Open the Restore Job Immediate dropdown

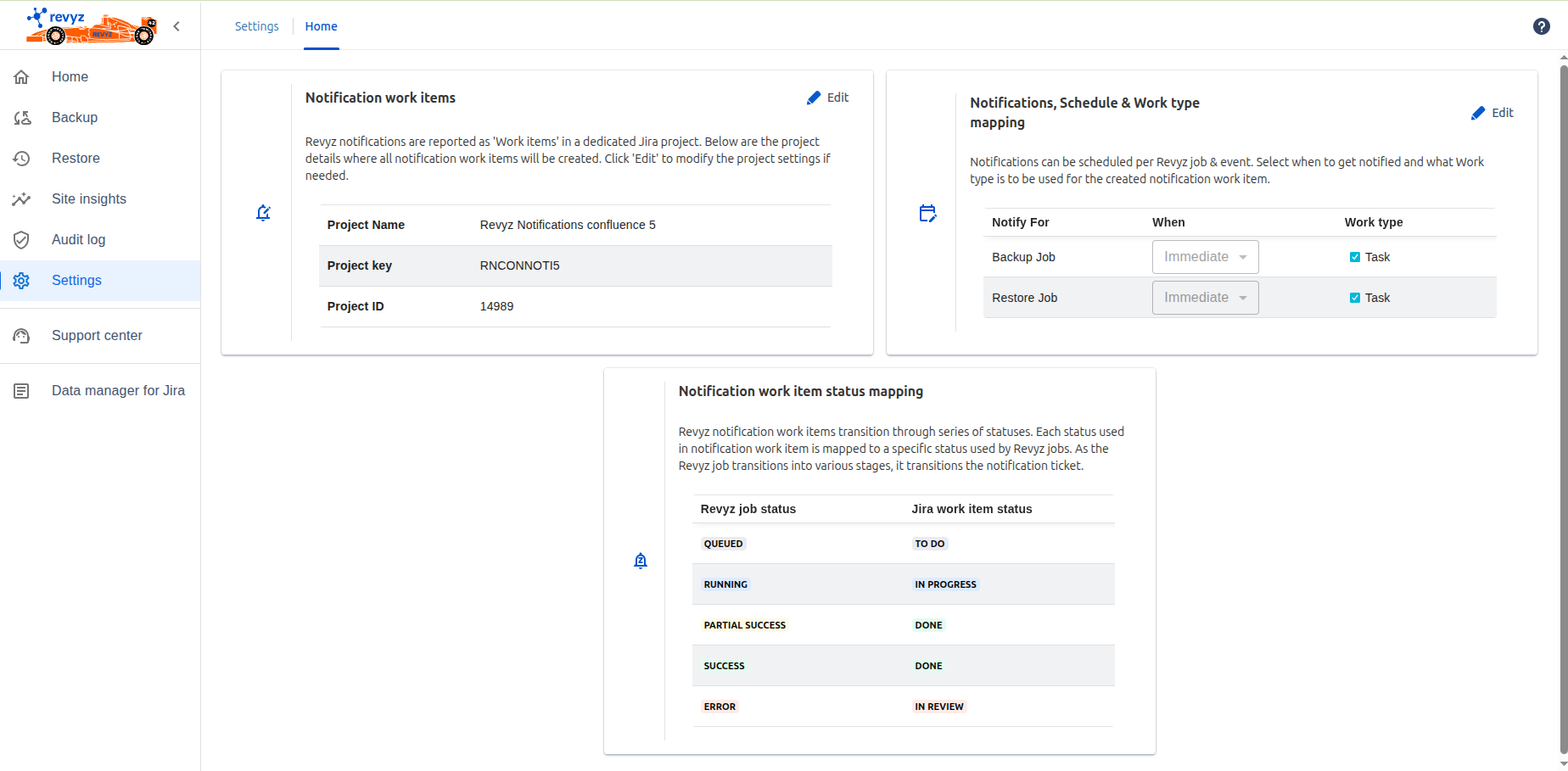[1205, 298]
